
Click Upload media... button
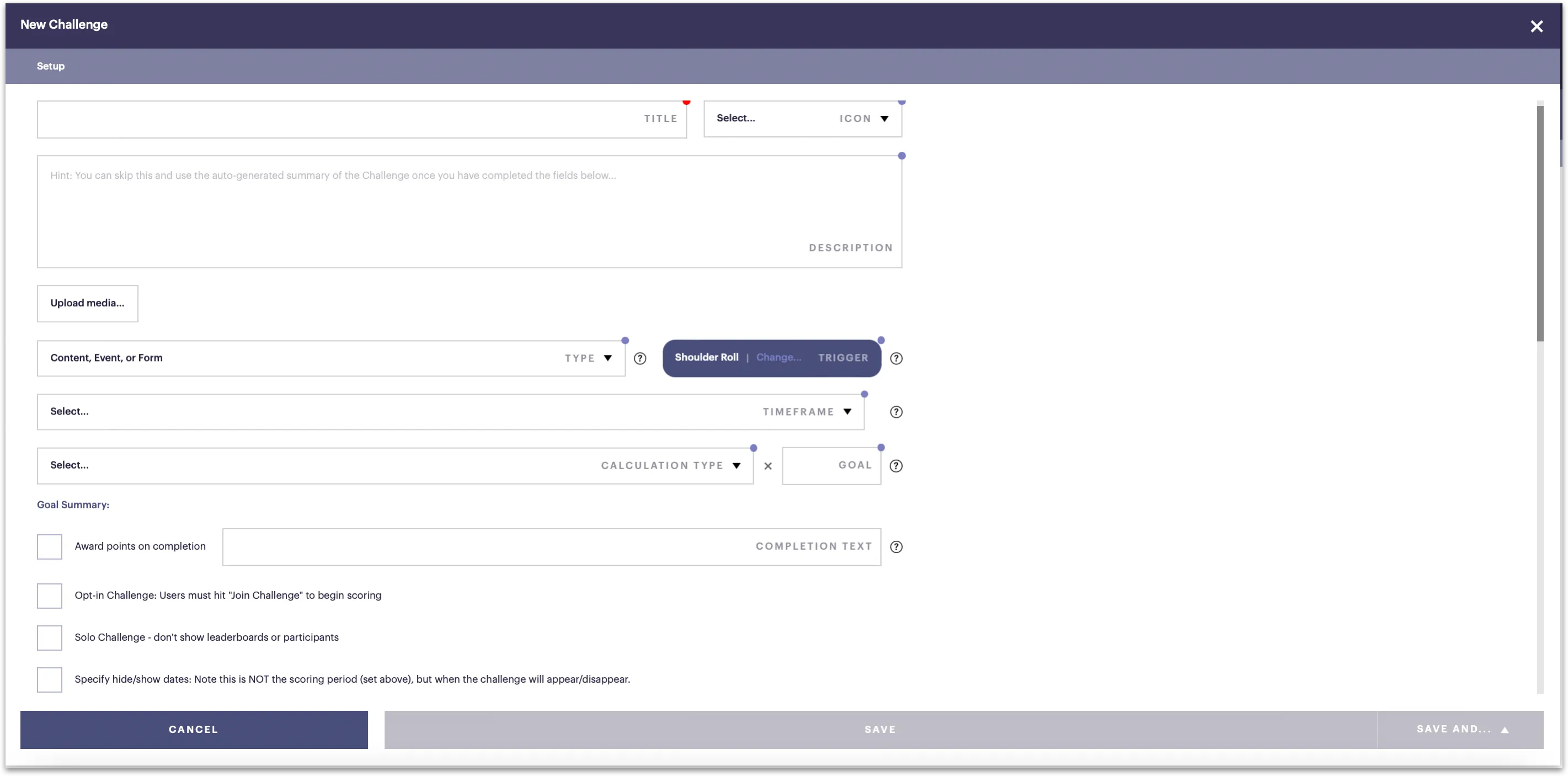tap(88, 304)
